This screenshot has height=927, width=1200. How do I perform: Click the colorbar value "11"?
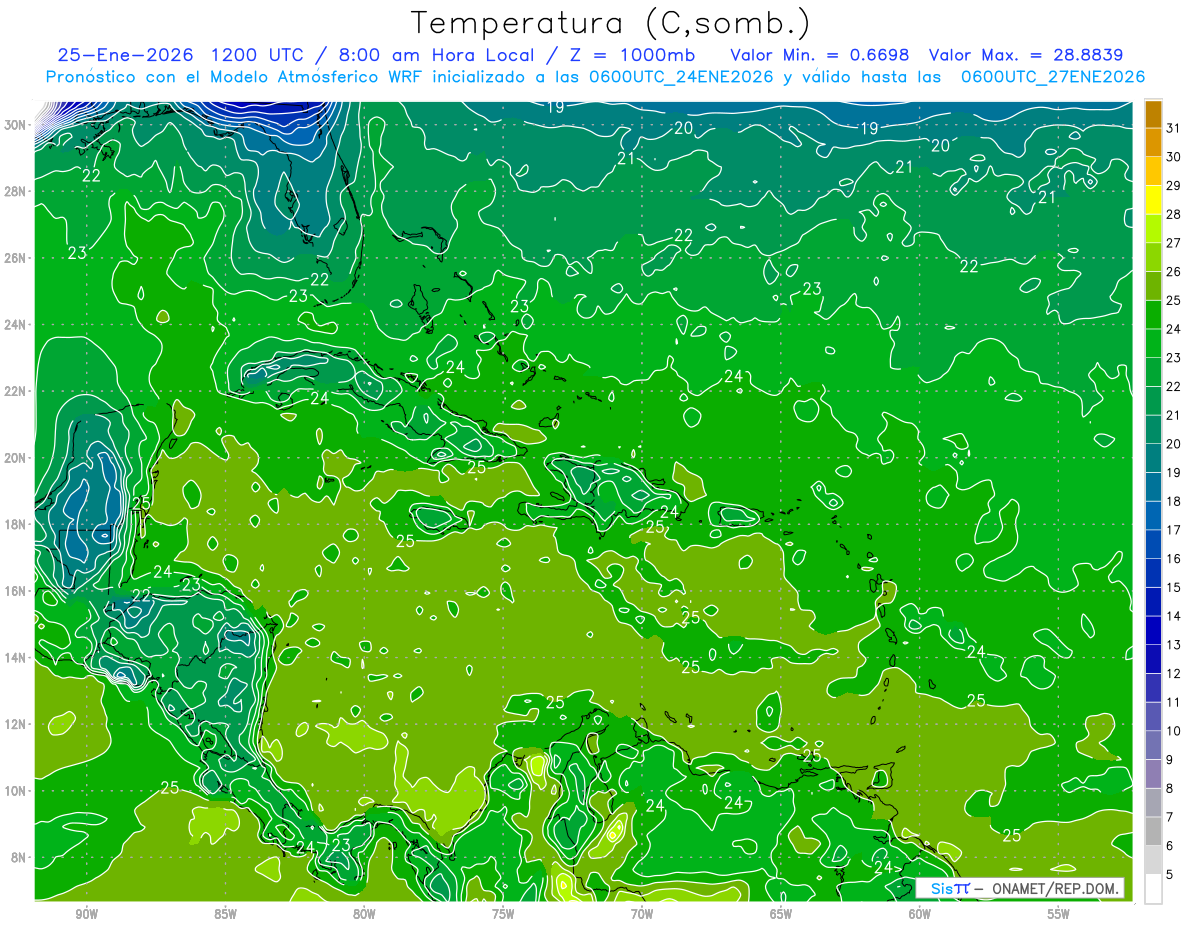point(1174,703)
